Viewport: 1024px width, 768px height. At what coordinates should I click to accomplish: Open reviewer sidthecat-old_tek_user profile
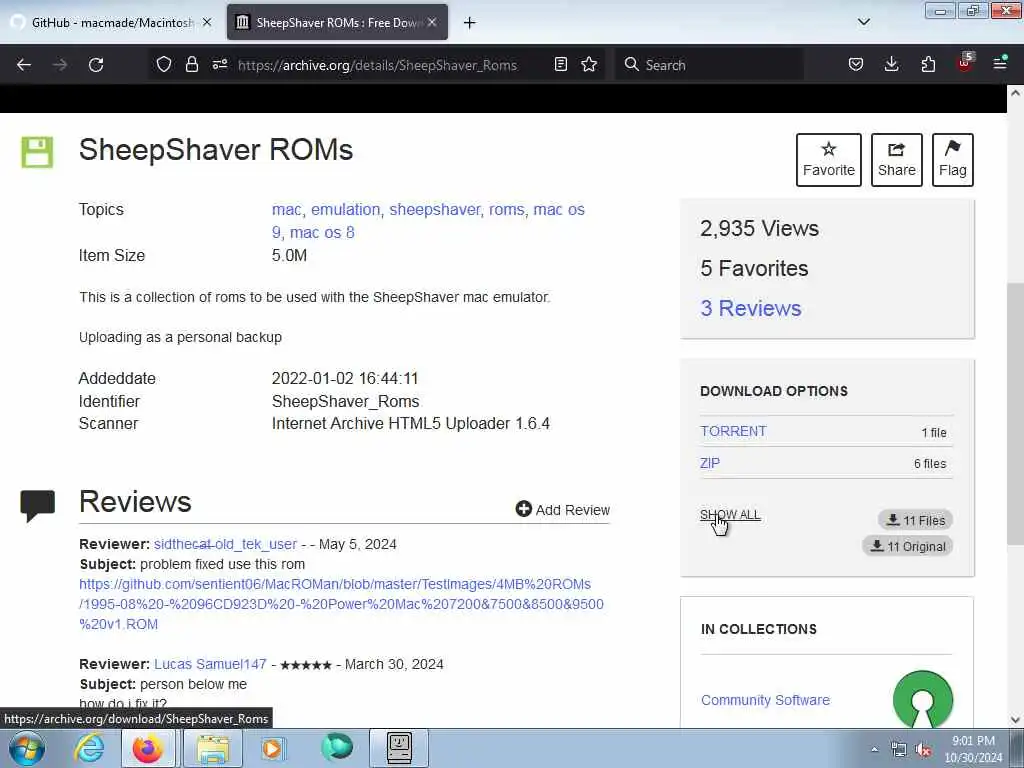pyautogui.click(x=225, y=544)
